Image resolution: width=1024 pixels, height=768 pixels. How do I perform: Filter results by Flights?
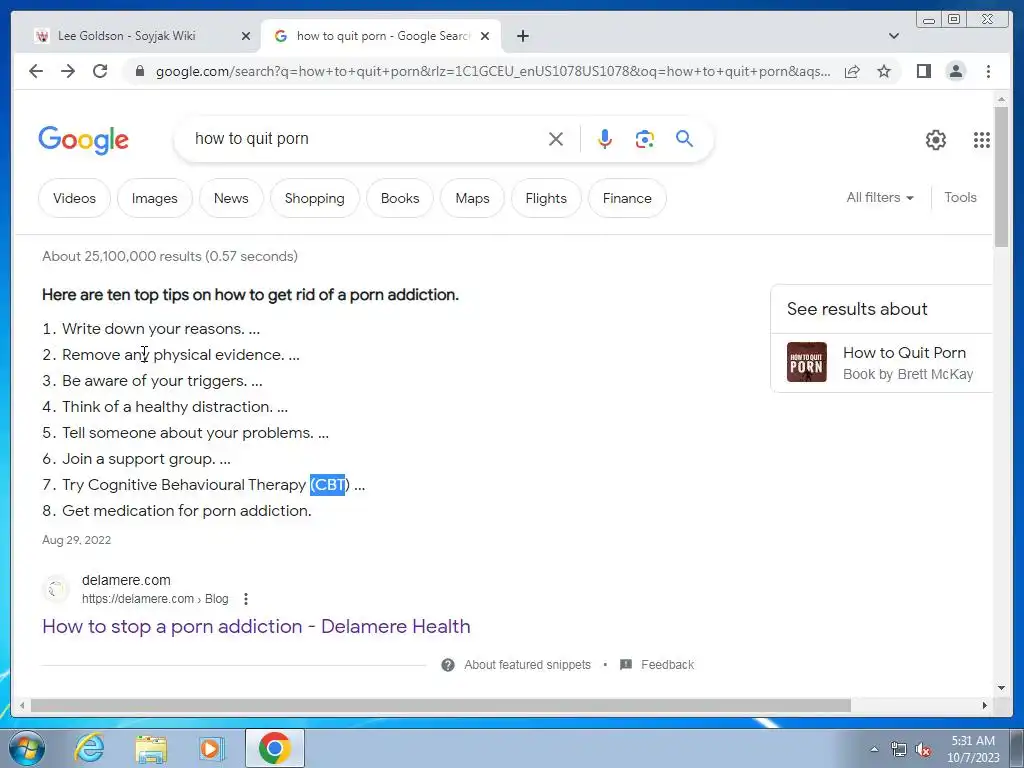(546, 198)
